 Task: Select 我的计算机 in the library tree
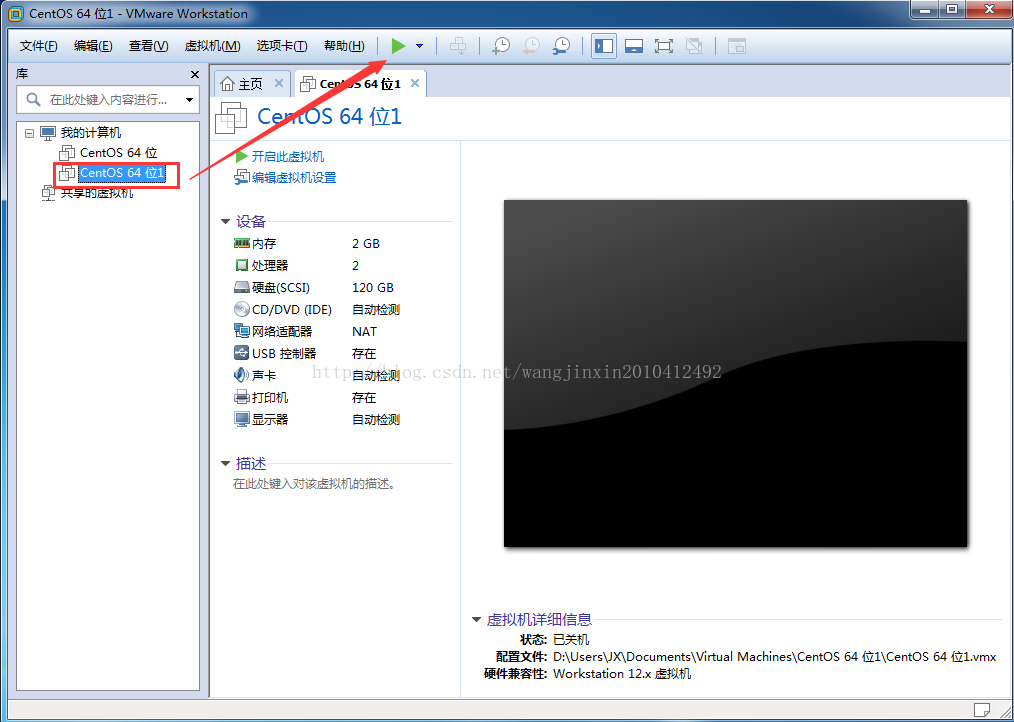(x=91, y=133)
